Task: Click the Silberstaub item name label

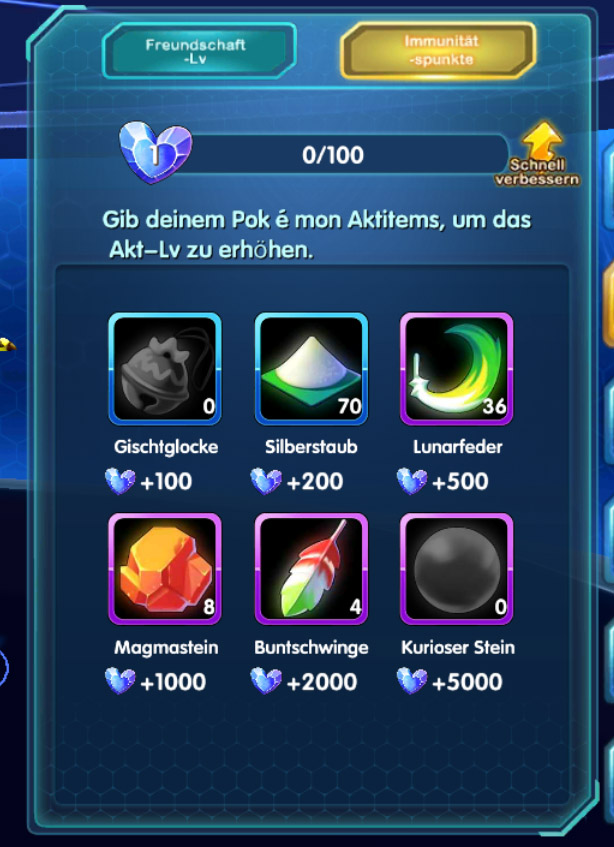Action: click(x=312, y=447)
